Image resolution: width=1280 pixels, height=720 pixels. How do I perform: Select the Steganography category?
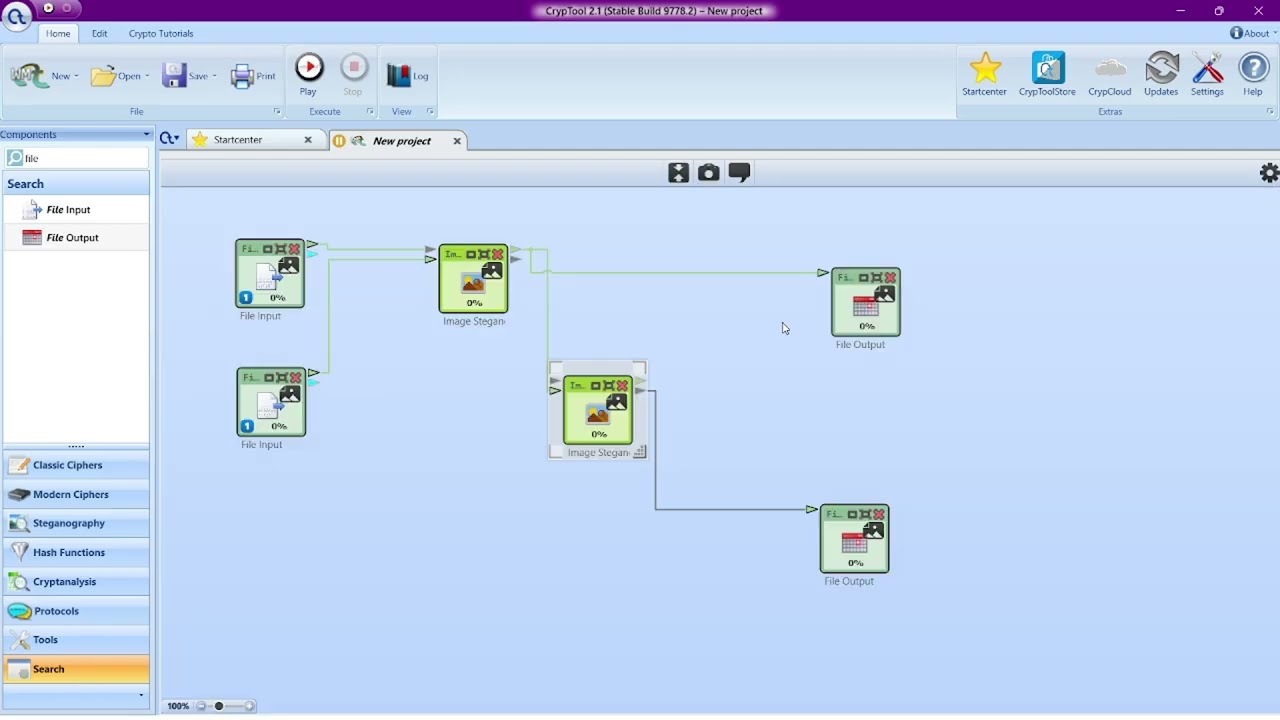click(68, 523)
